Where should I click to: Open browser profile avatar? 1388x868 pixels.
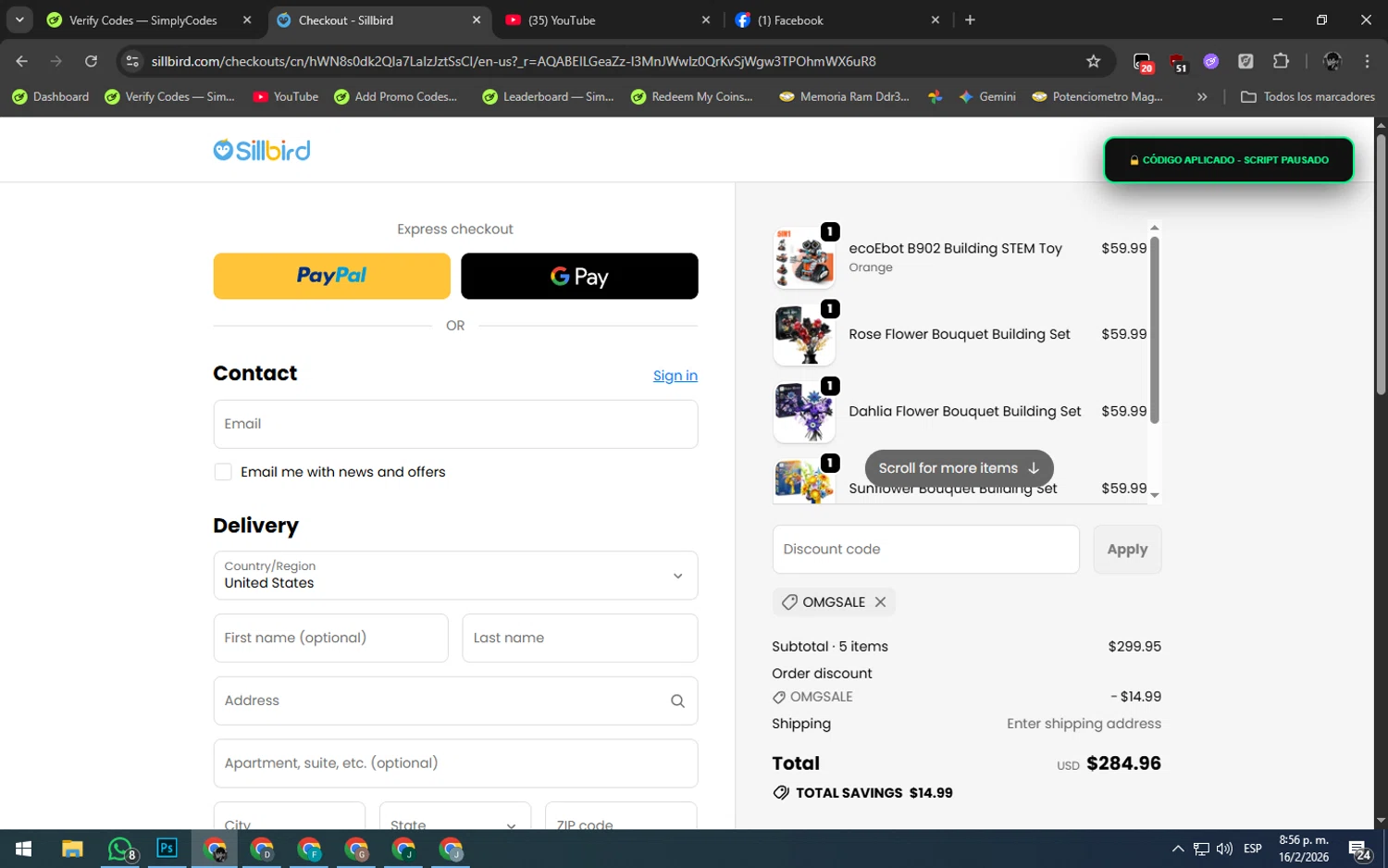[x=1332, y=61]
